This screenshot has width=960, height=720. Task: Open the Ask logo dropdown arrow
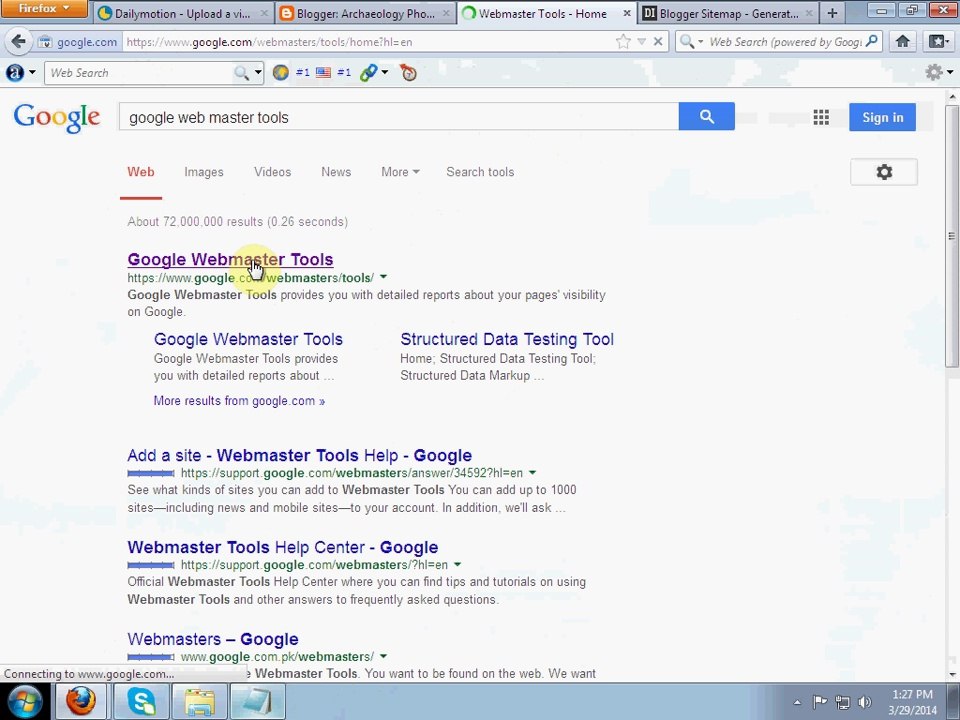pyautogui.click(x=32, y=73)
